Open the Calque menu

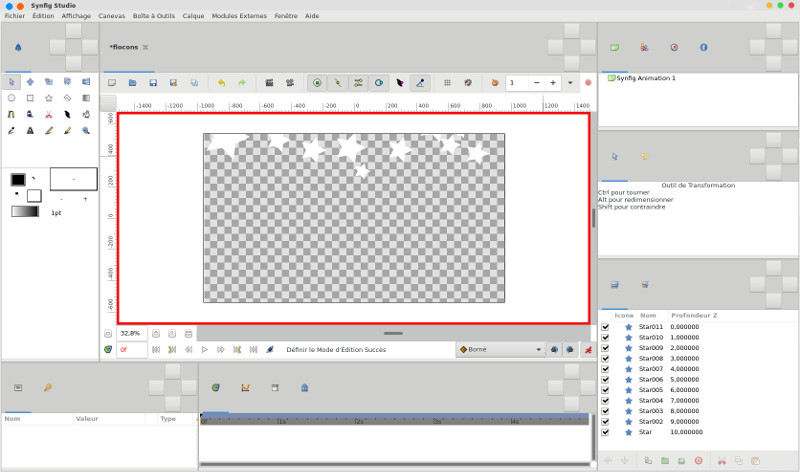[193, 16]
